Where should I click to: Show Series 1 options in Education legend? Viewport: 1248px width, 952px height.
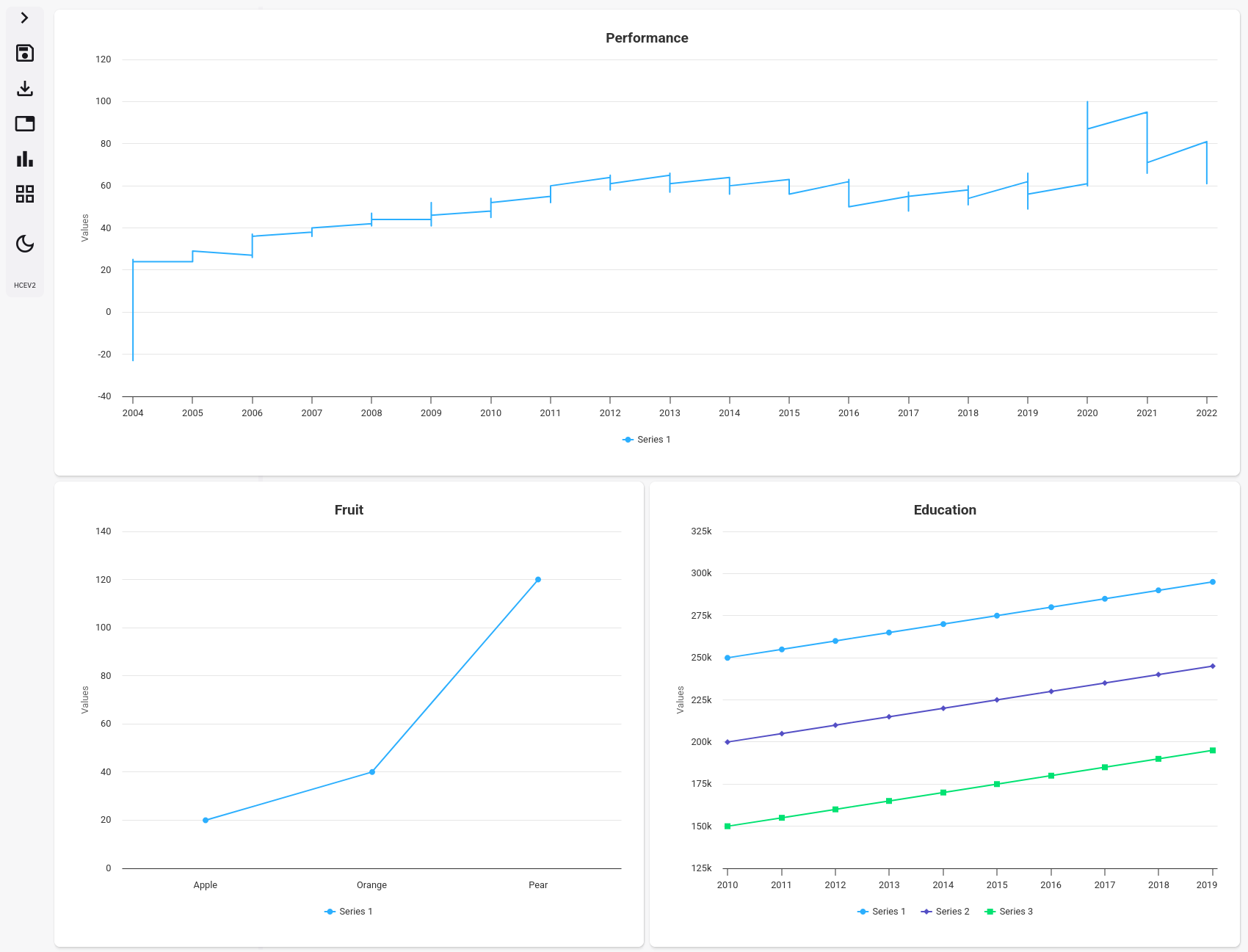click(x=882, y=911)
